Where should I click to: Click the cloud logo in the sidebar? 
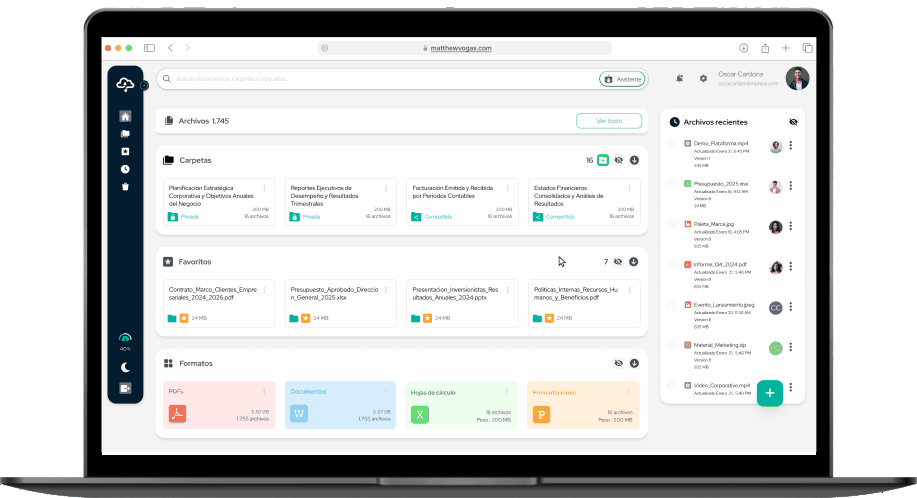point(125,85)
